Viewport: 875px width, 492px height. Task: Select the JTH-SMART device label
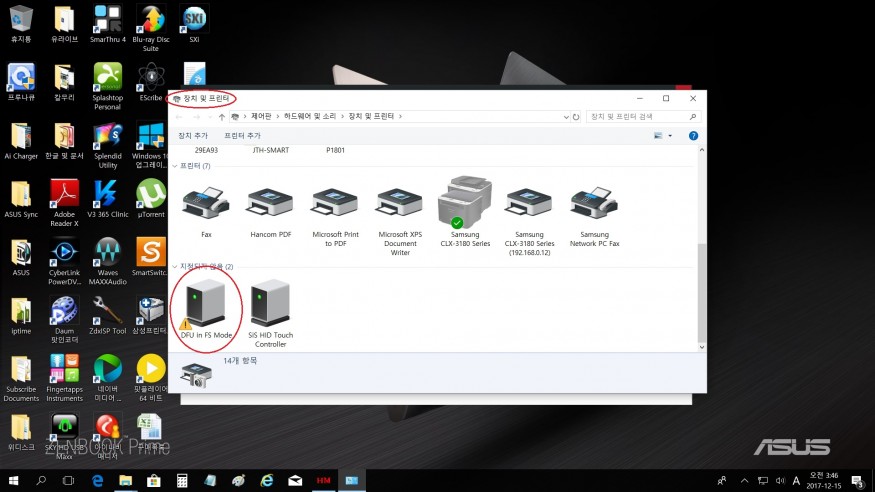(x=271, y=150)
